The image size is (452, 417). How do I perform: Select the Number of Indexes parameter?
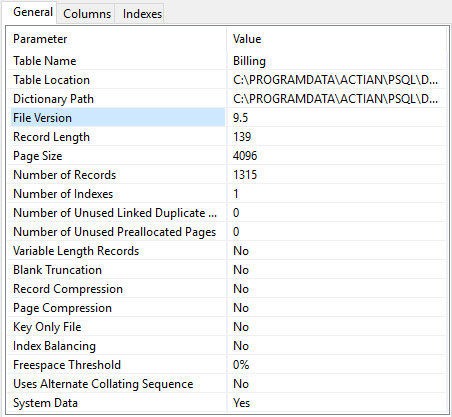(63, 194)
